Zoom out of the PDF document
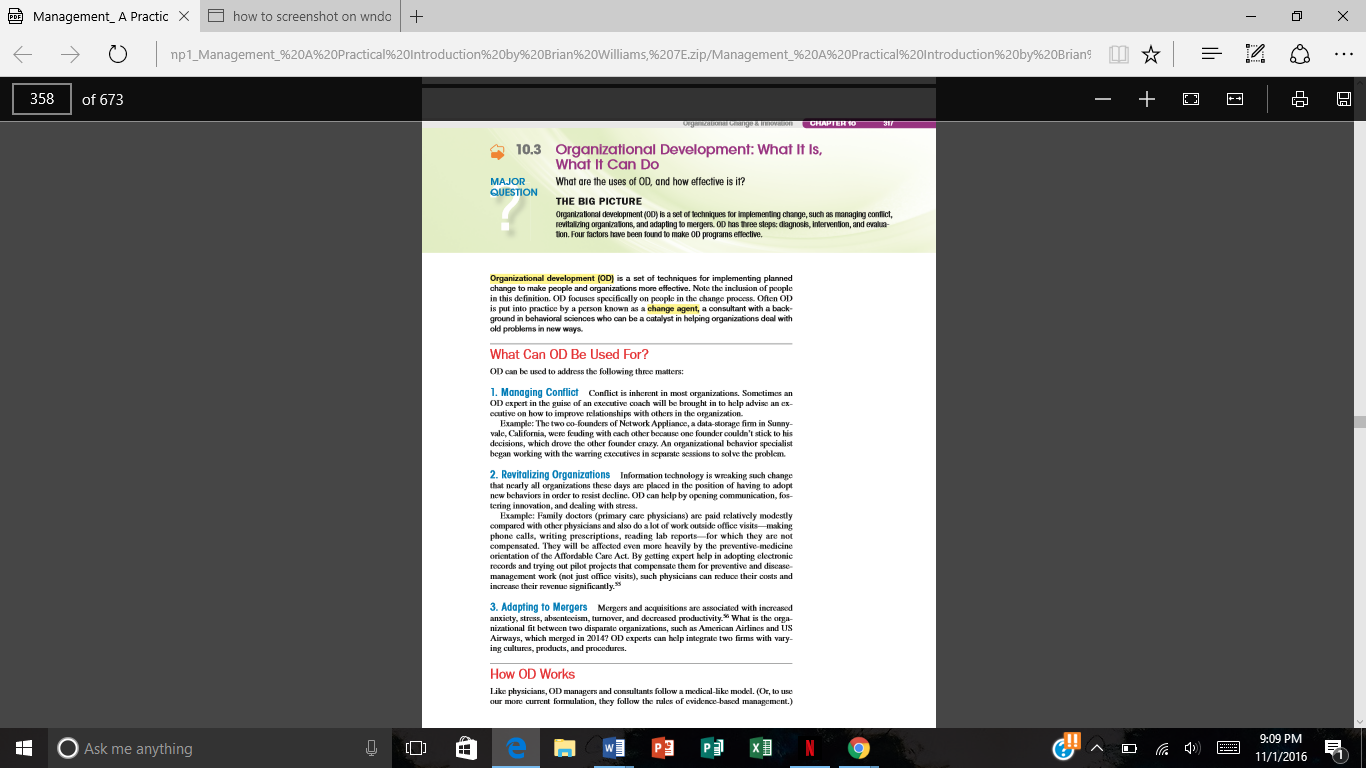Viewport: 1366px width, 768px height. (1103, 99)
